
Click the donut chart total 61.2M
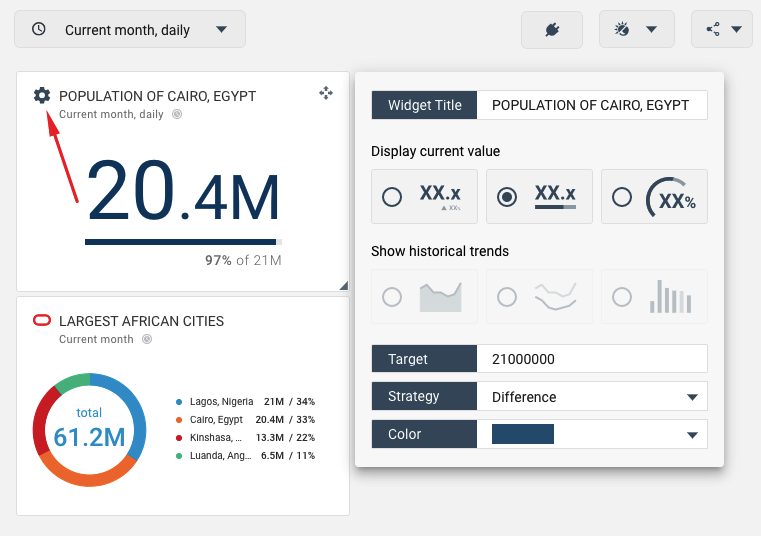(x=89, y=437)
